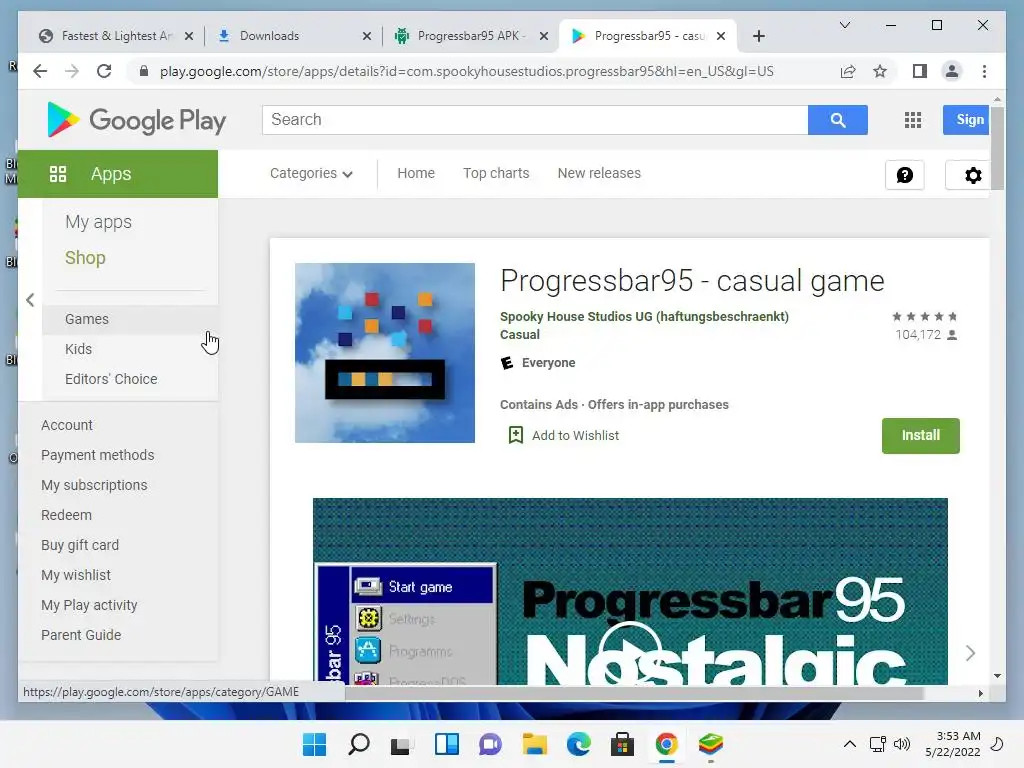Open a new tab with the plus button
This screenshot has width=1024, height=768.
click(x=758, y=36)
